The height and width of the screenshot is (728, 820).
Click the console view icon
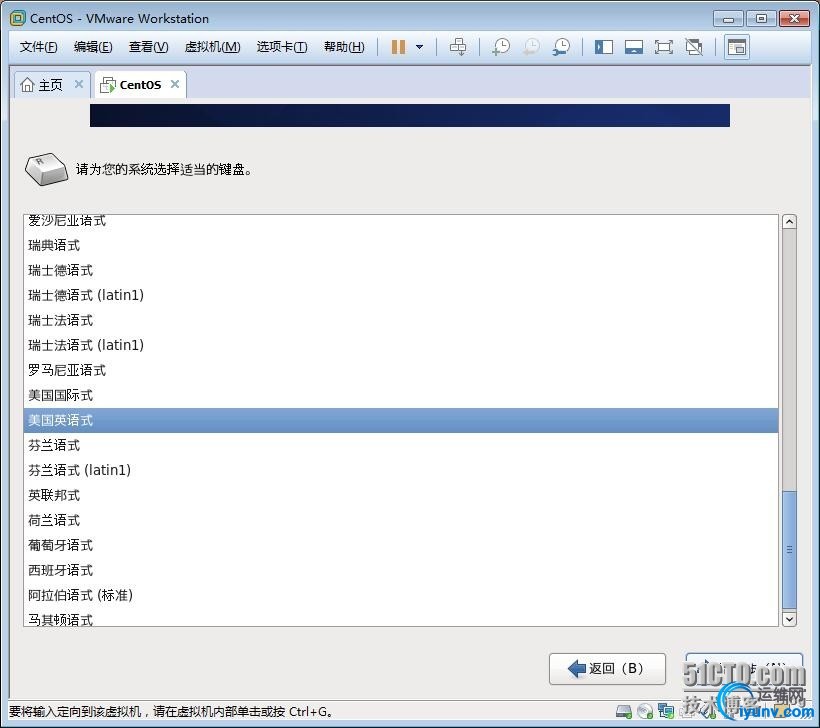(737, 47)
